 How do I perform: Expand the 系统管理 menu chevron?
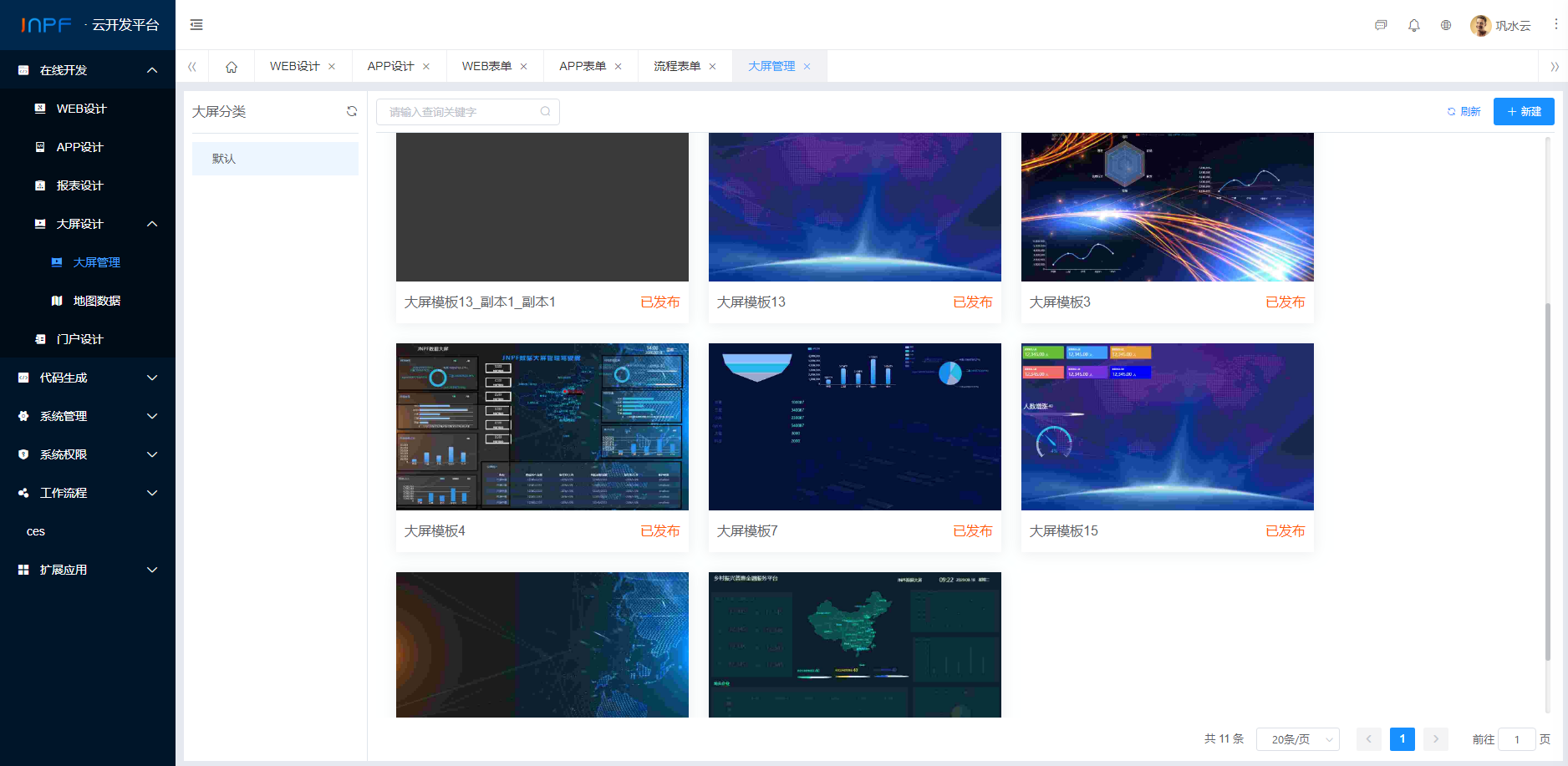[x=152, y=416]
